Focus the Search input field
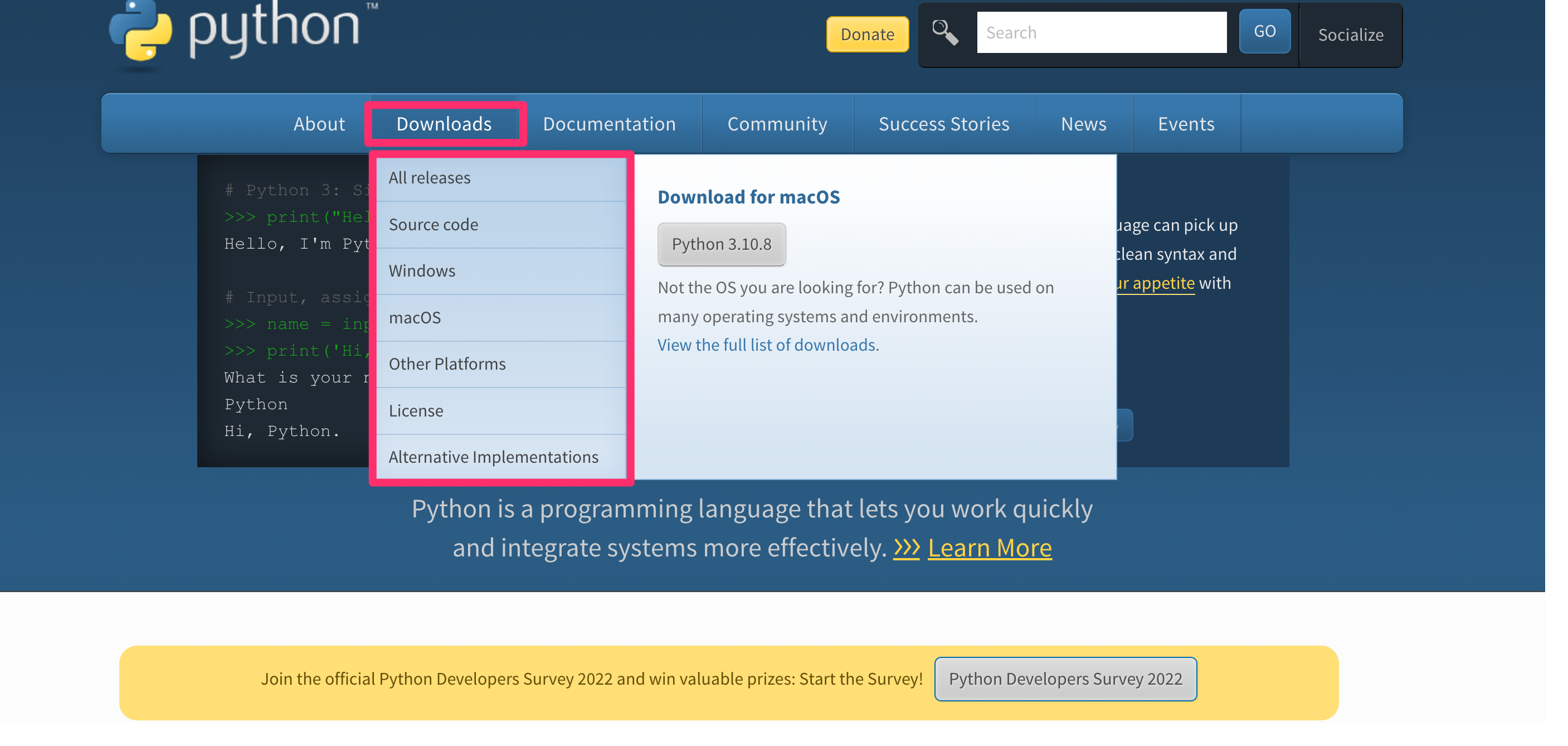The height and width of the screenshot is (746, 1568). point(1102,32)
